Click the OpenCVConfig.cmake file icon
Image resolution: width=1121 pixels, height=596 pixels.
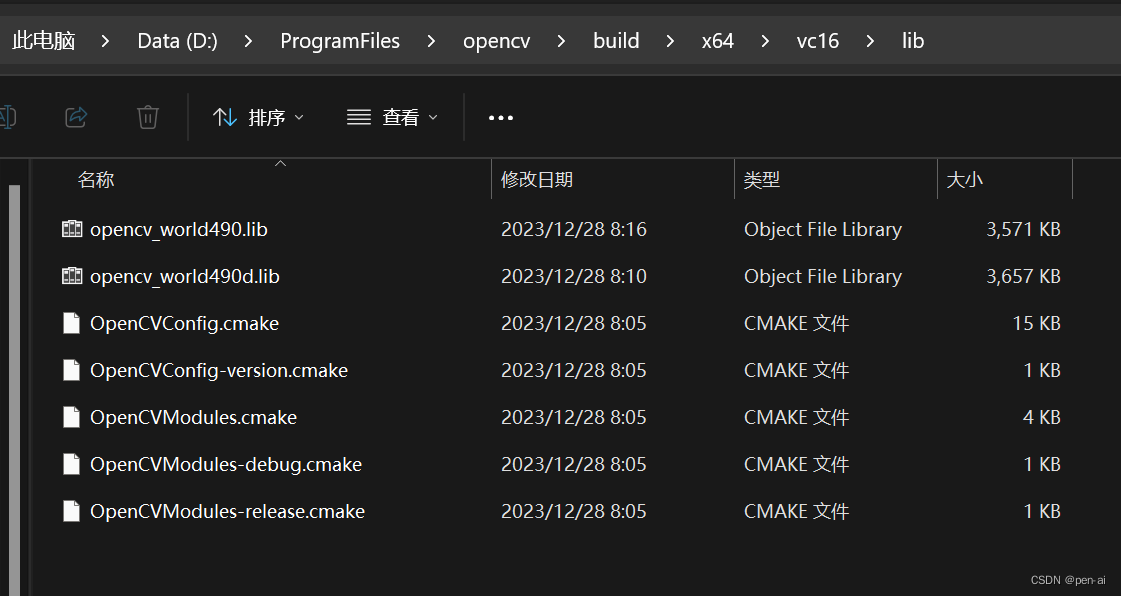click(71, 322)
